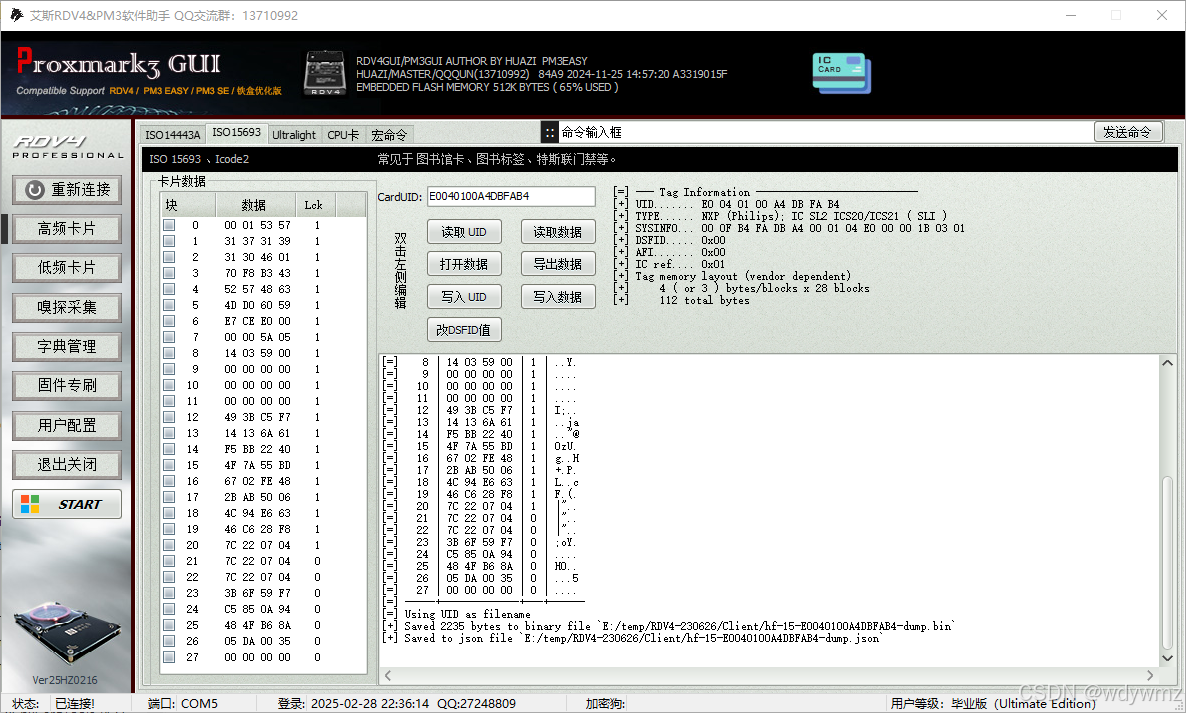
Task: Click the 重新连接 button
Action: [x=67, y=190]
